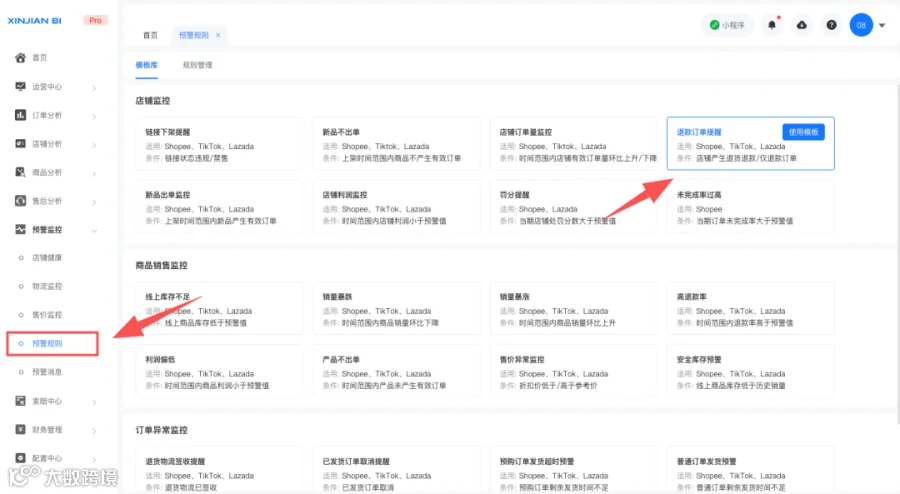This screenshot has width=900, height=494.
Task: Close the 预警规则 page tab
Action: click(x=218, y=35)
